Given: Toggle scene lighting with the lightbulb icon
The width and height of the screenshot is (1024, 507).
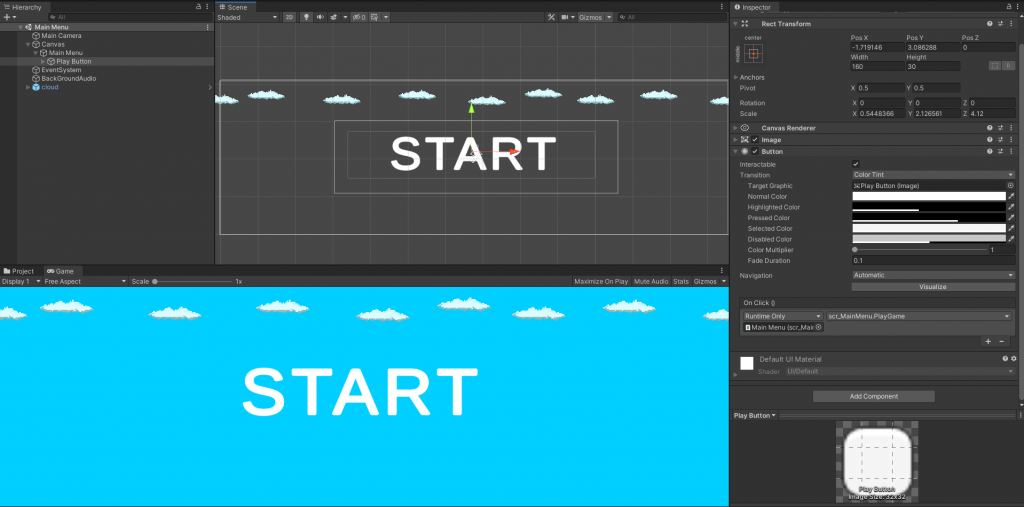Looking at the screenshot, I should [x=306, y=17].
